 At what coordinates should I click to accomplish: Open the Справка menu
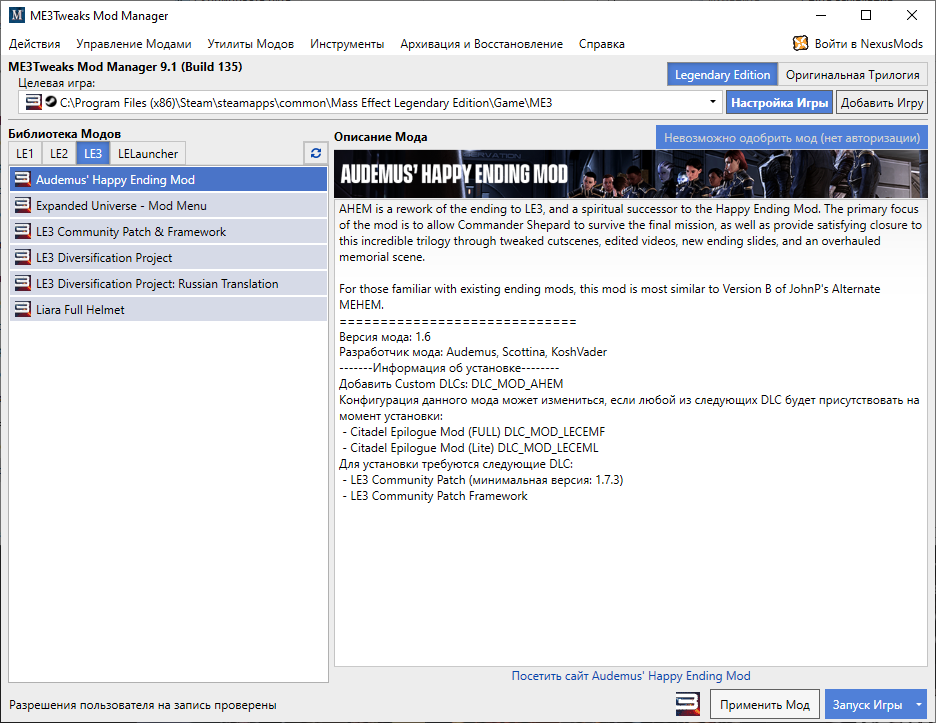pyautogui.click(x=602, y=44)
